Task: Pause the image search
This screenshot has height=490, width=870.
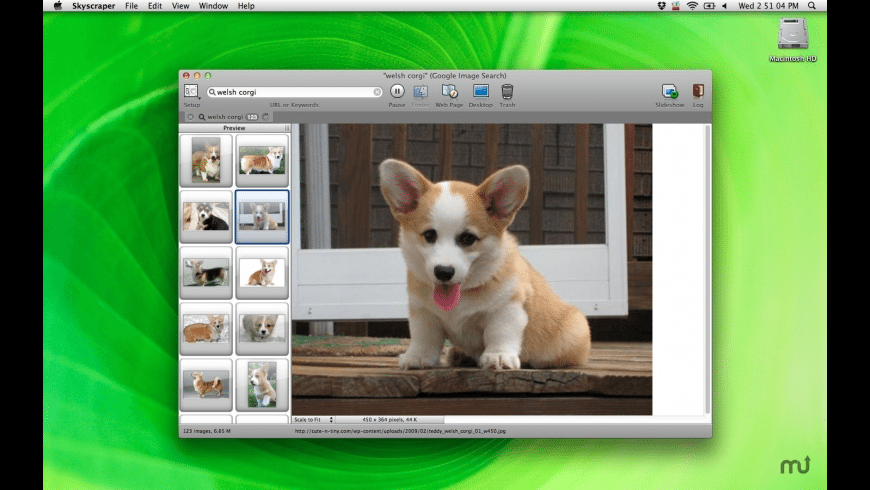Action: (396, 92)
